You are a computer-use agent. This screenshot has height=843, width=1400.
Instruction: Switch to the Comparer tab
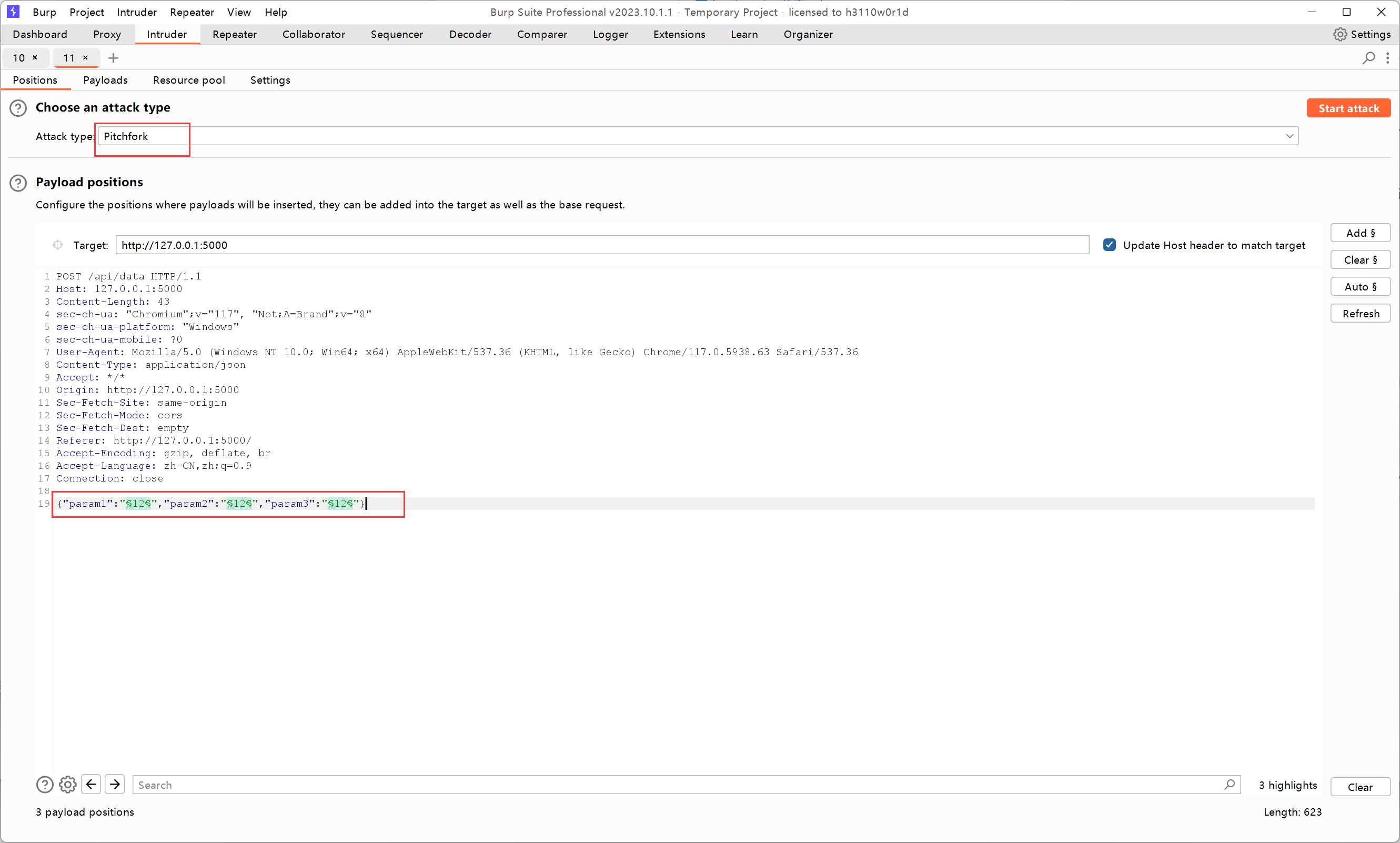click(x=542, y=34)
